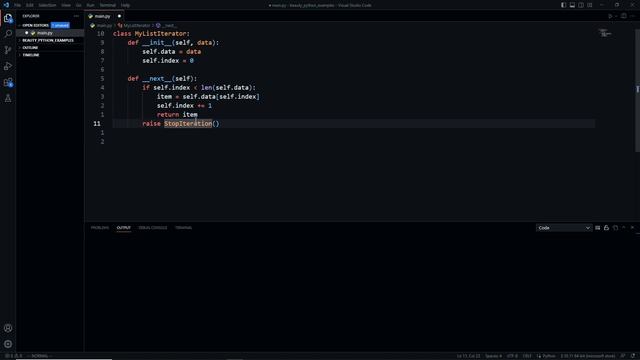Click the main.py icon in breadcrumb

93,25
